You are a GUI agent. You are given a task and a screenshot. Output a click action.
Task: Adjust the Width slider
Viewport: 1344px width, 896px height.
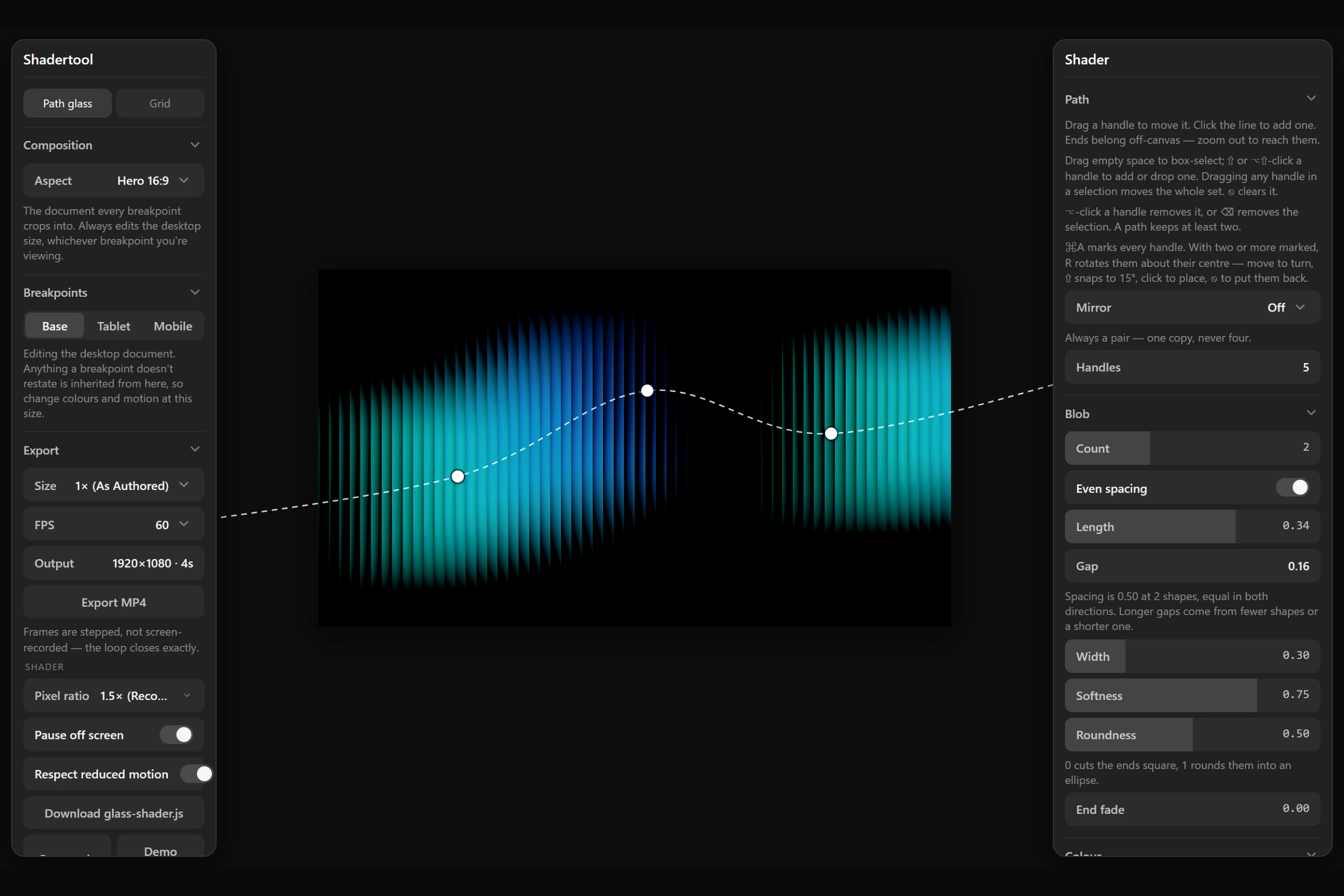(x=1192, y=657)
